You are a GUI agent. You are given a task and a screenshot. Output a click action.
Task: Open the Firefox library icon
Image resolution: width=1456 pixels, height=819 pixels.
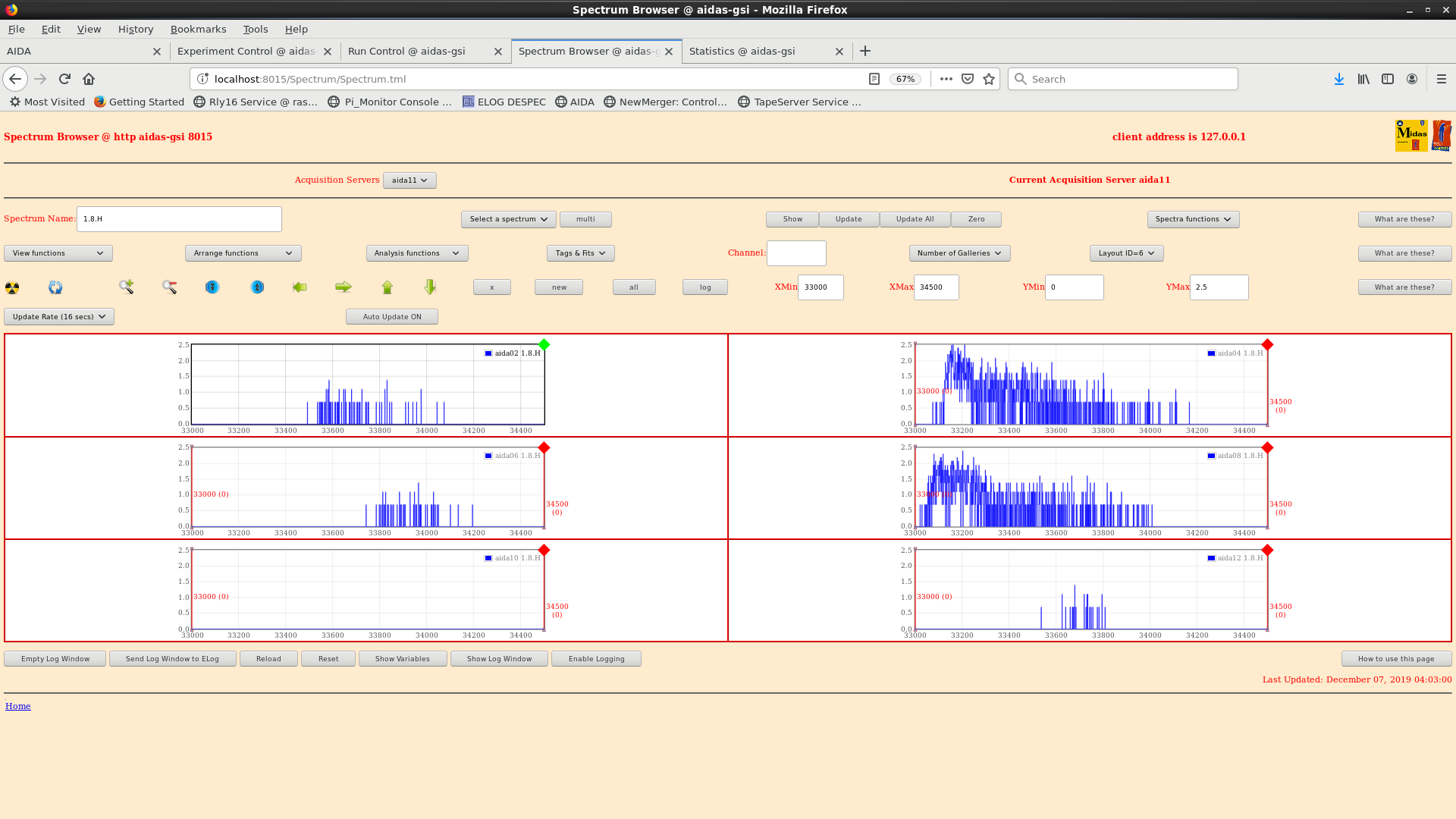(1363, 79)
